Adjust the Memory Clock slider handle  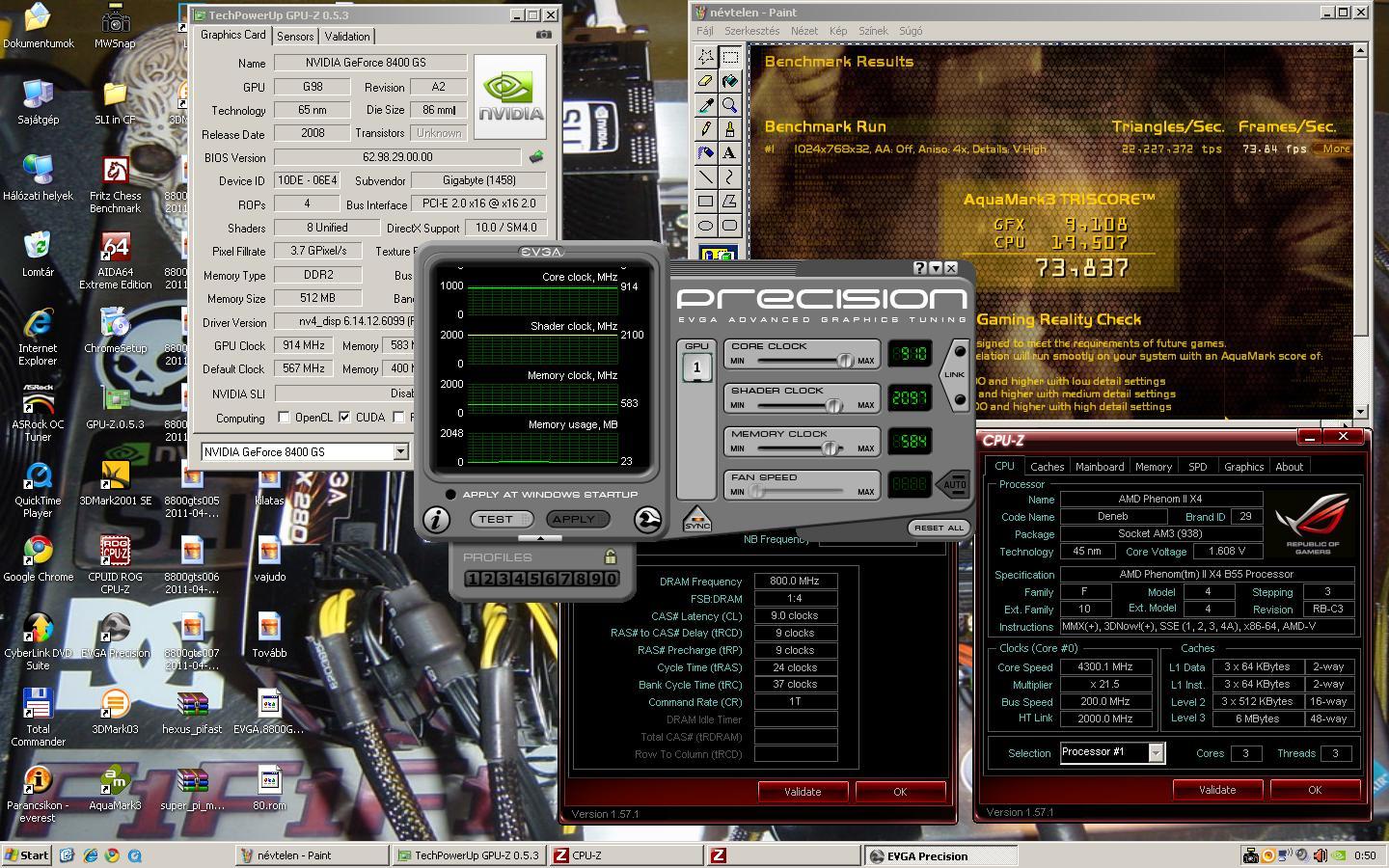830,448
